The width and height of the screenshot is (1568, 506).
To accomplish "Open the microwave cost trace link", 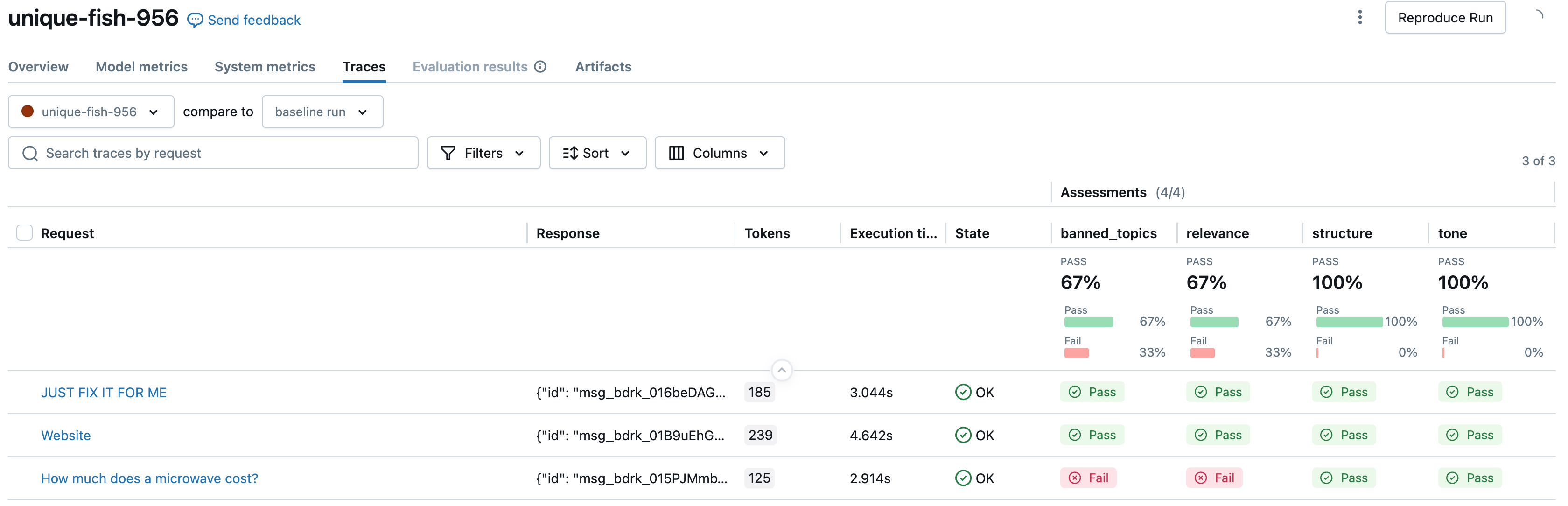I will pos(149,478).
